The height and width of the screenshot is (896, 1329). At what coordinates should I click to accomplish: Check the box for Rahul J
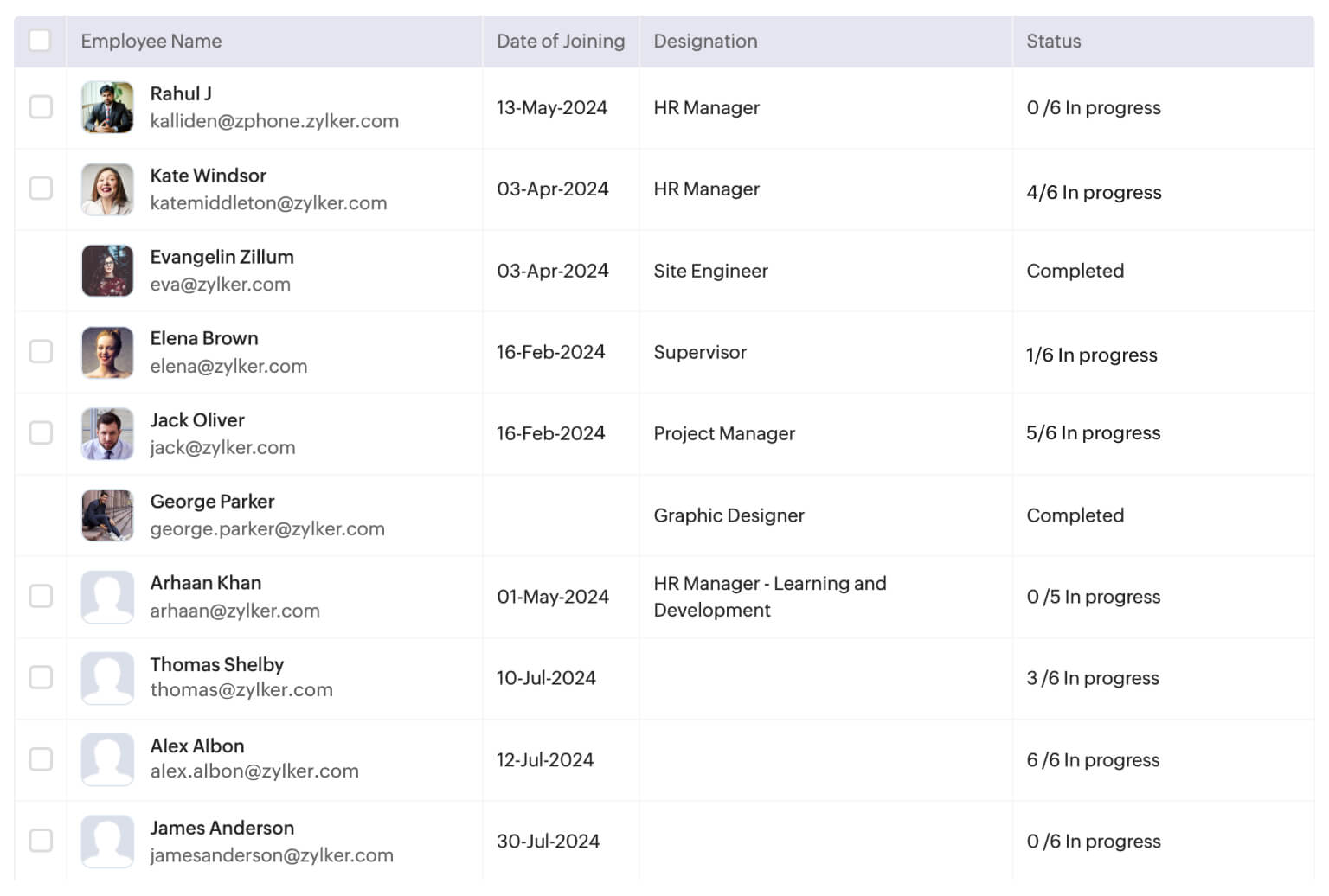point(41,107)
